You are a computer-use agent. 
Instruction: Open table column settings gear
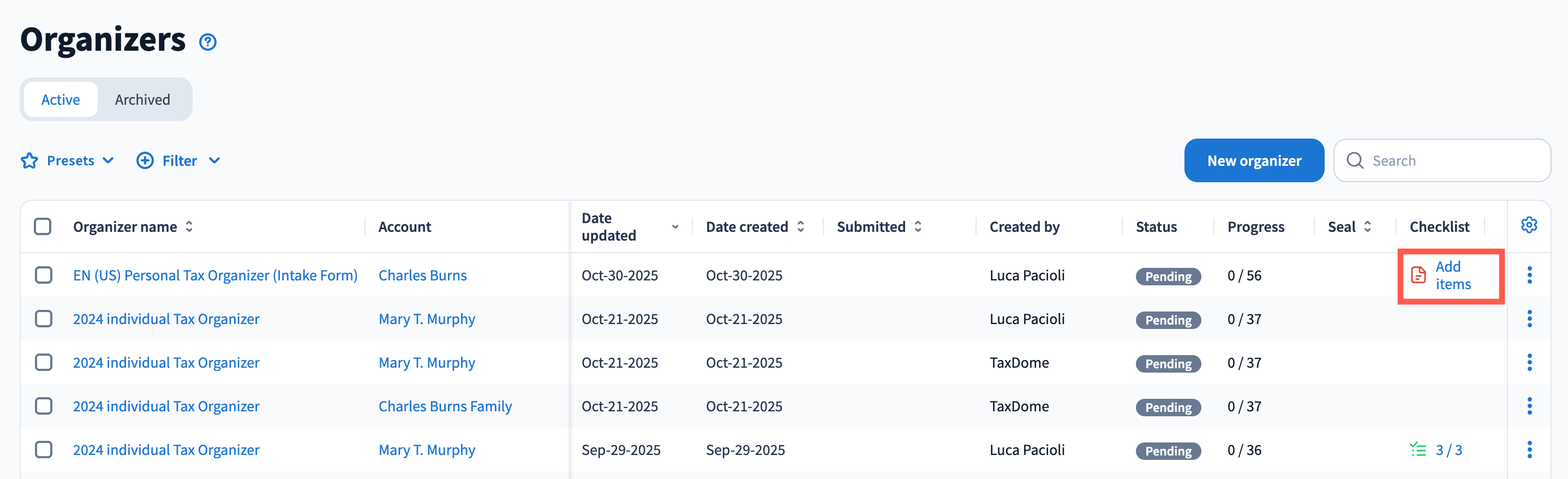(x=1528, y=225)
